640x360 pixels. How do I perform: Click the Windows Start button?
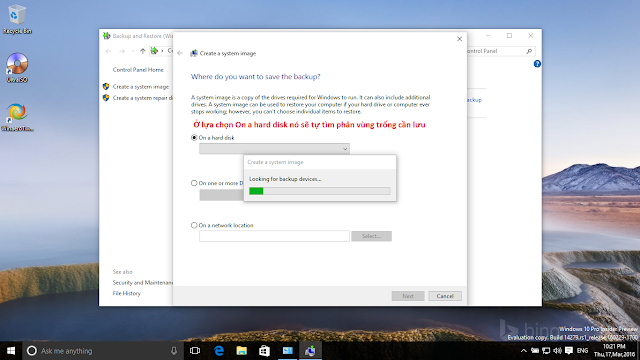(x=11, y=351)
